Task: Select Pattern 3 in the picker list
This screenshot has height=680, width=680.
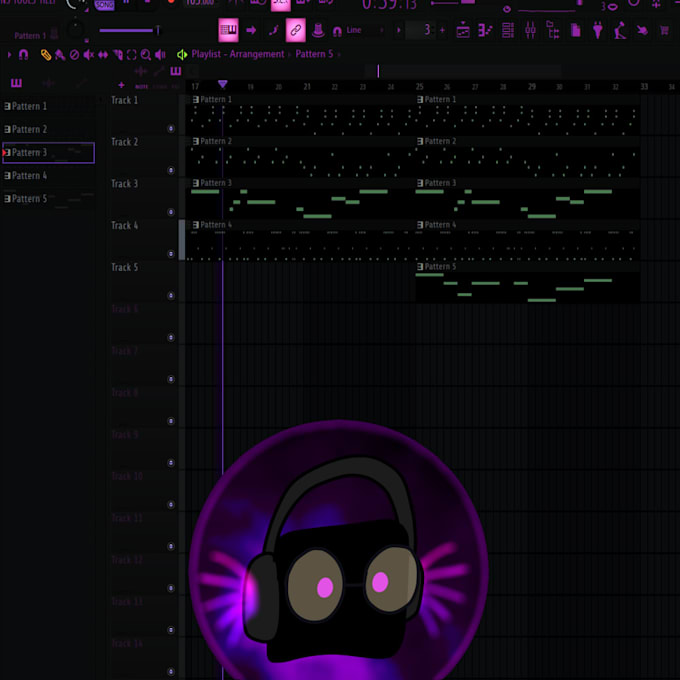Action: (x=49, y=153)
